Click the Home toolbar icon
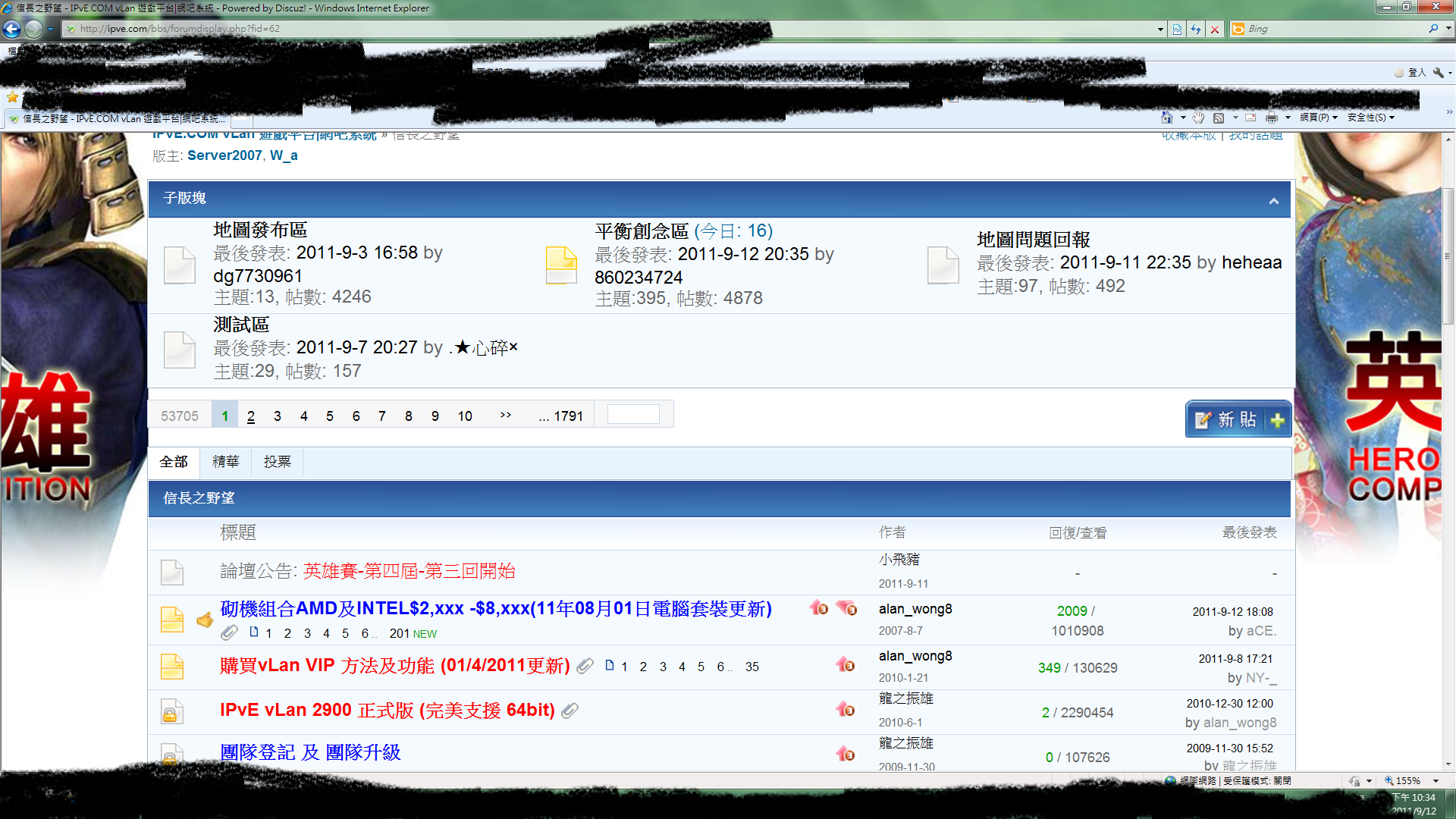The width and height of the screenshot is (1456, 819). (x=1167, y=118)
